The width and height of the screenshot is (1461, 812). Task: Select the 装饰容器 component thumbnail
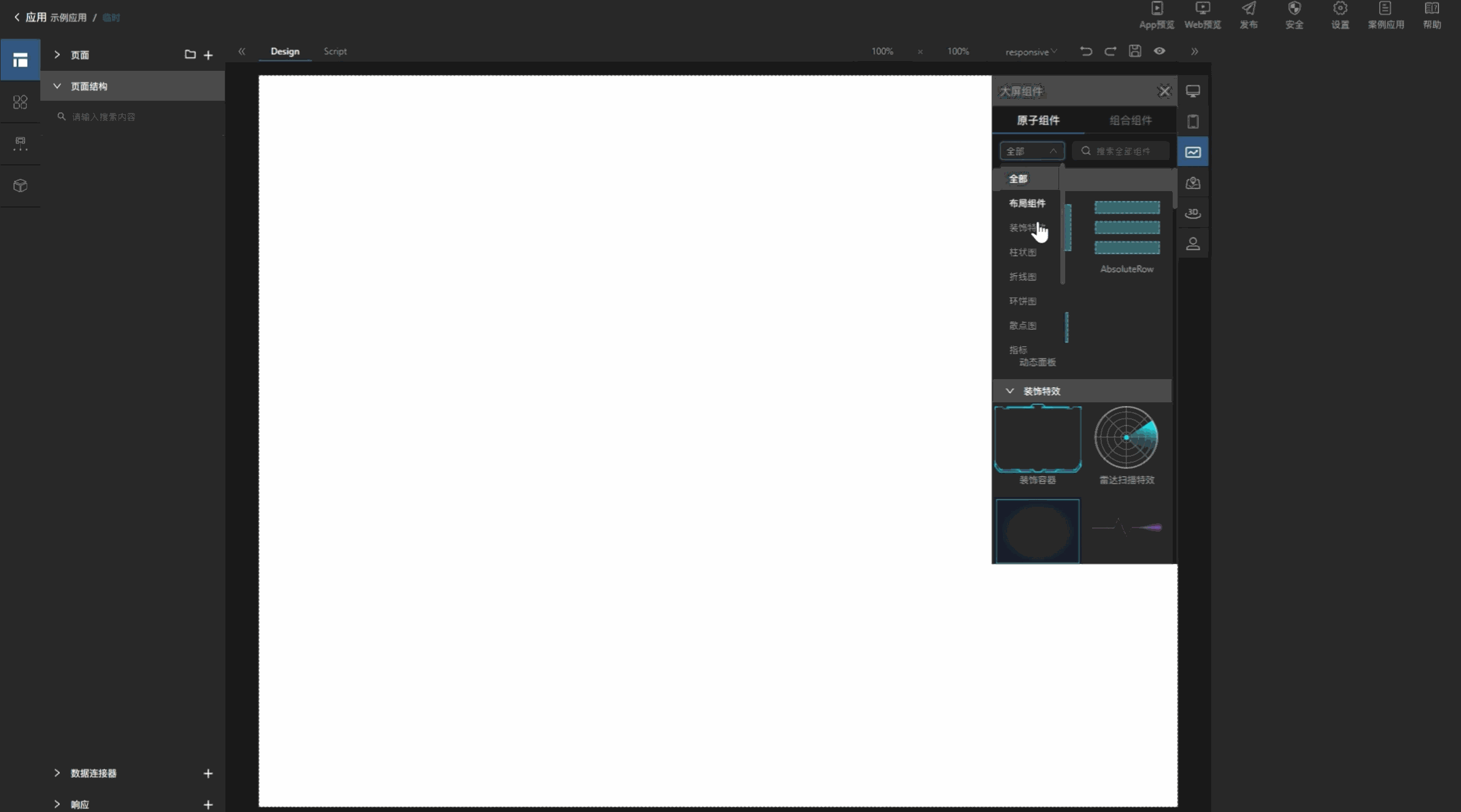click(1038, 439)
